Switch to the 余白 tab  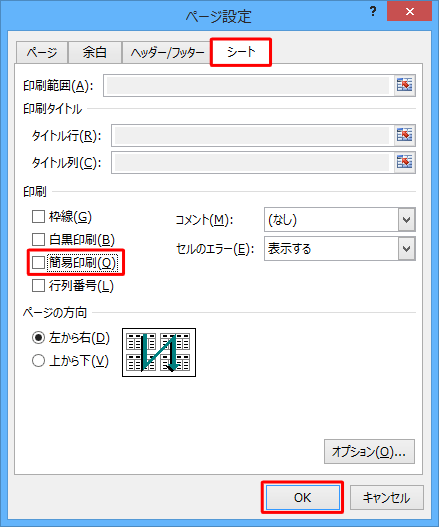point(95,52)
